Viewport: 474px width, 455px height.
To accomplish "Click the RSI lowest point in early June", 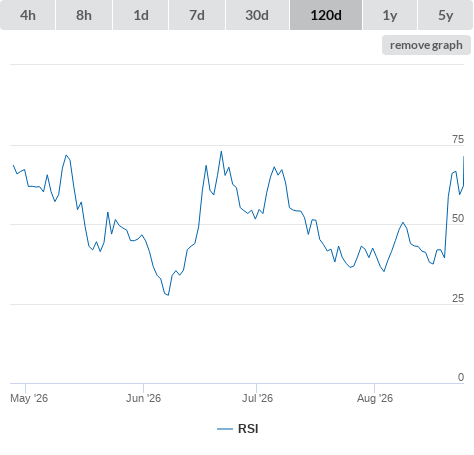I will coord(168,295).
